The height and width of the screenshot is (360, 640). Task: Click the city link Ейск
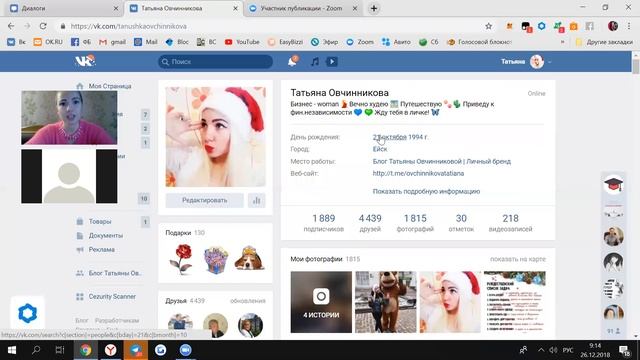(x=380, y=149)
